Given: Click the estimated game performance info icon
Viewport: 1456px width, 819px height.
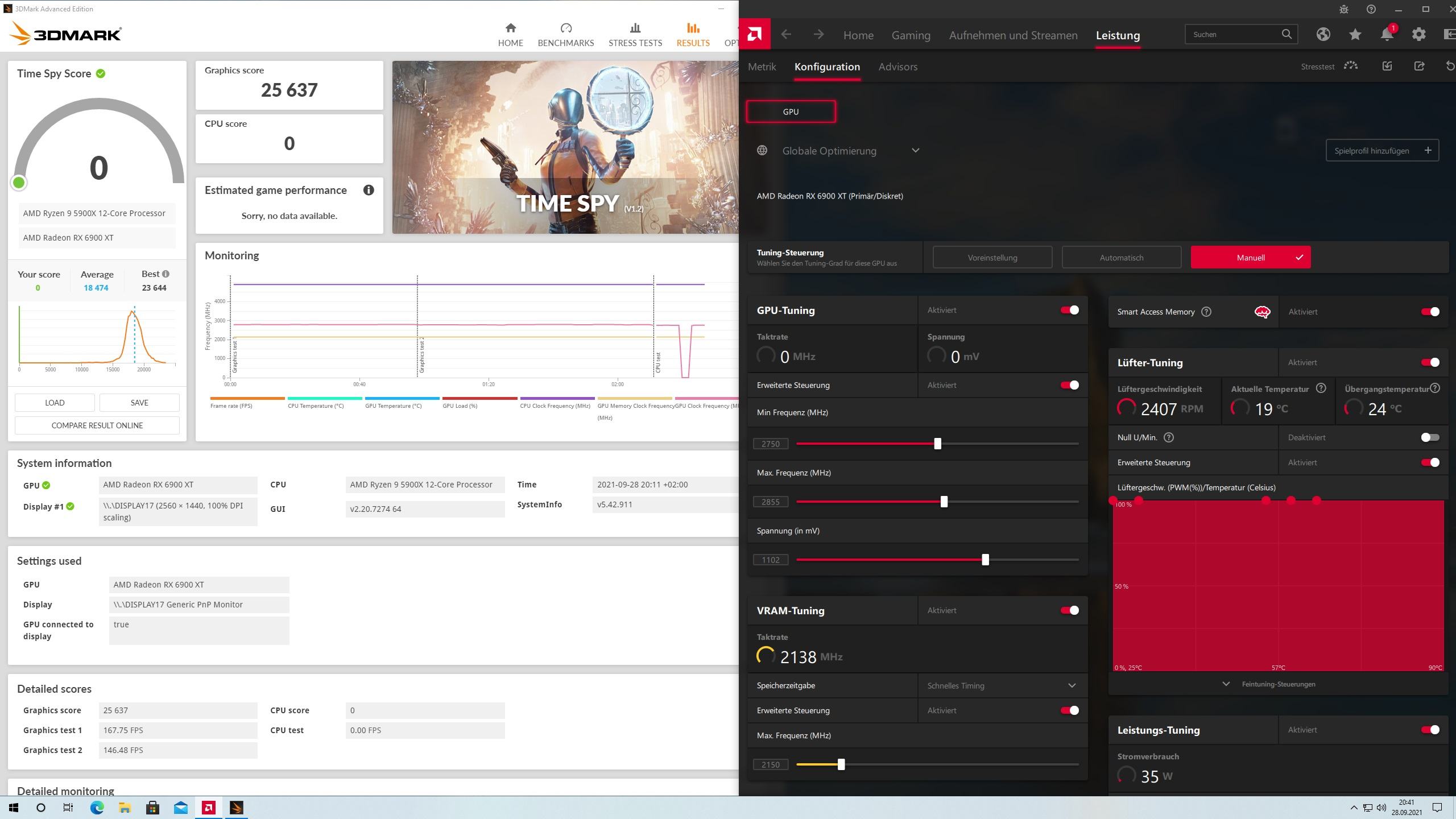Looking at the screenshot, I should [369, 190].
